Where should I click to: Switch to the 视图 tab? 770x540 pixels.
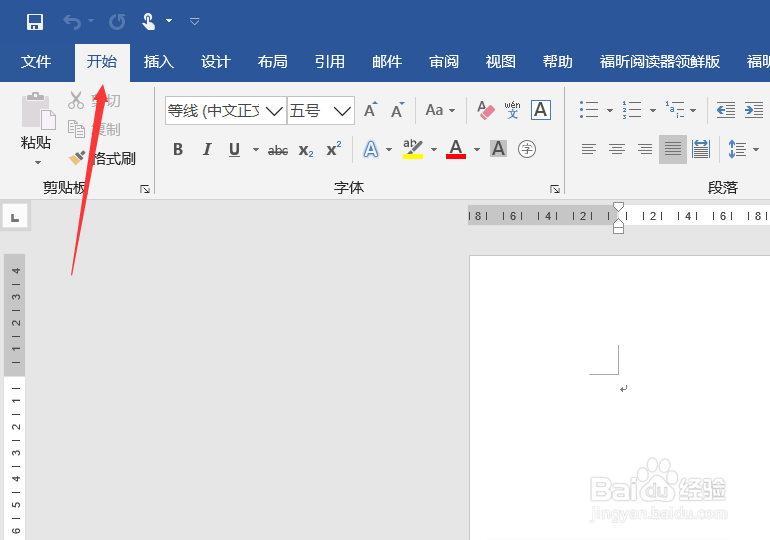(501, 62)
